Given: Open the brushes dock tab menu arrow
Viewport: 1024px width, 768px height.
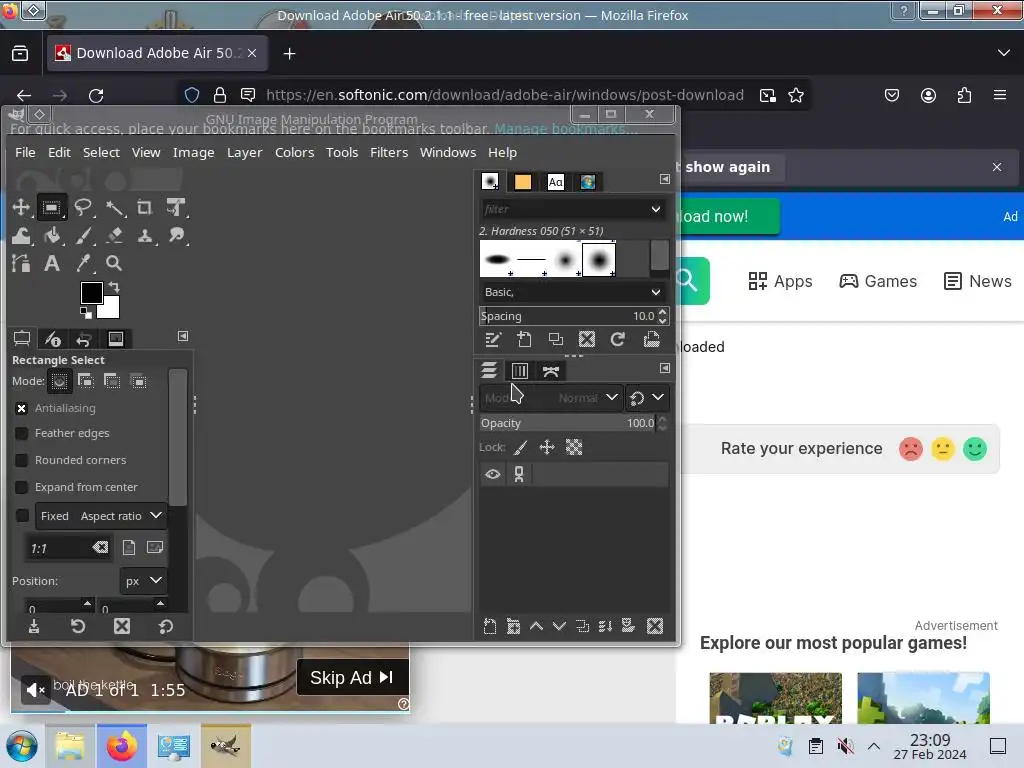Looking at the screenshot, I should click(665, 179).
